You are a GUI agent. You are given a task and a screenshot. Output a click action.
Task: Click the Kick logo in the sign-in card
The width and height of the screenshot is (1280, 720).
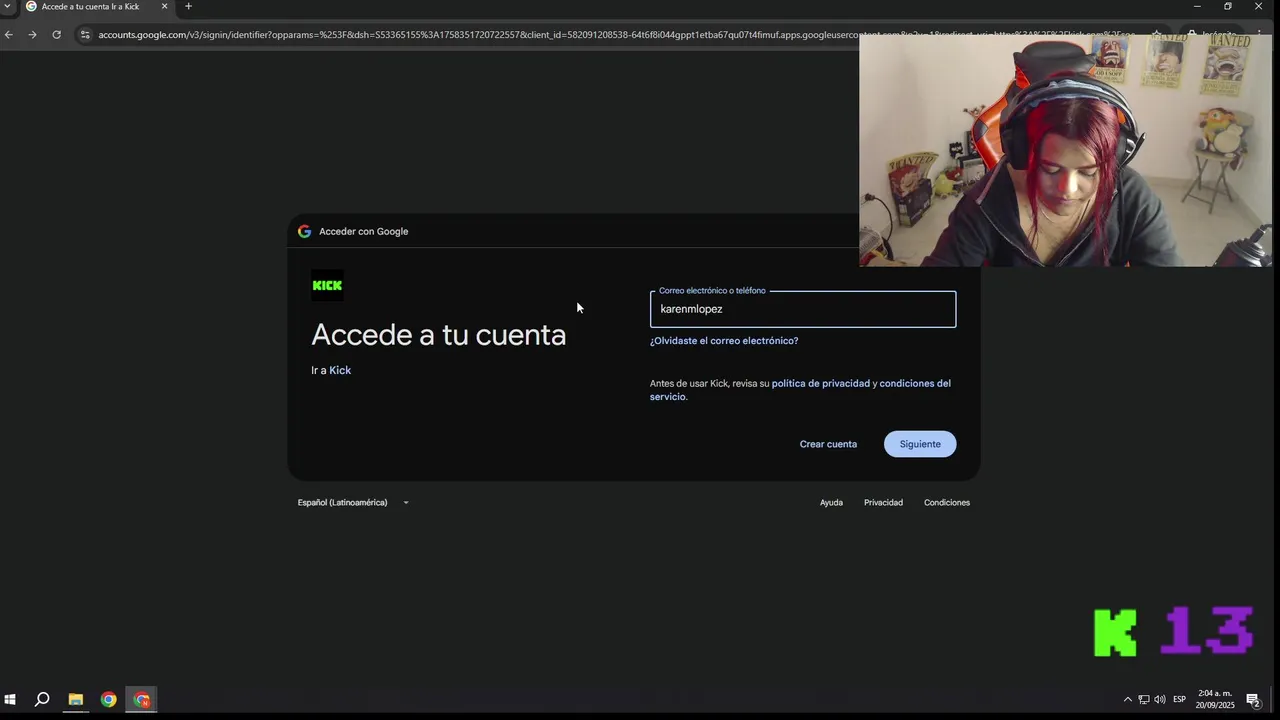(x=327, y=285)
